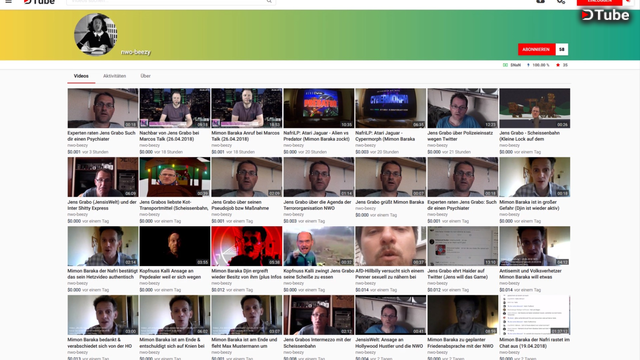Click the search magnifier icon

pyautogui.click(x=269, y=2)
